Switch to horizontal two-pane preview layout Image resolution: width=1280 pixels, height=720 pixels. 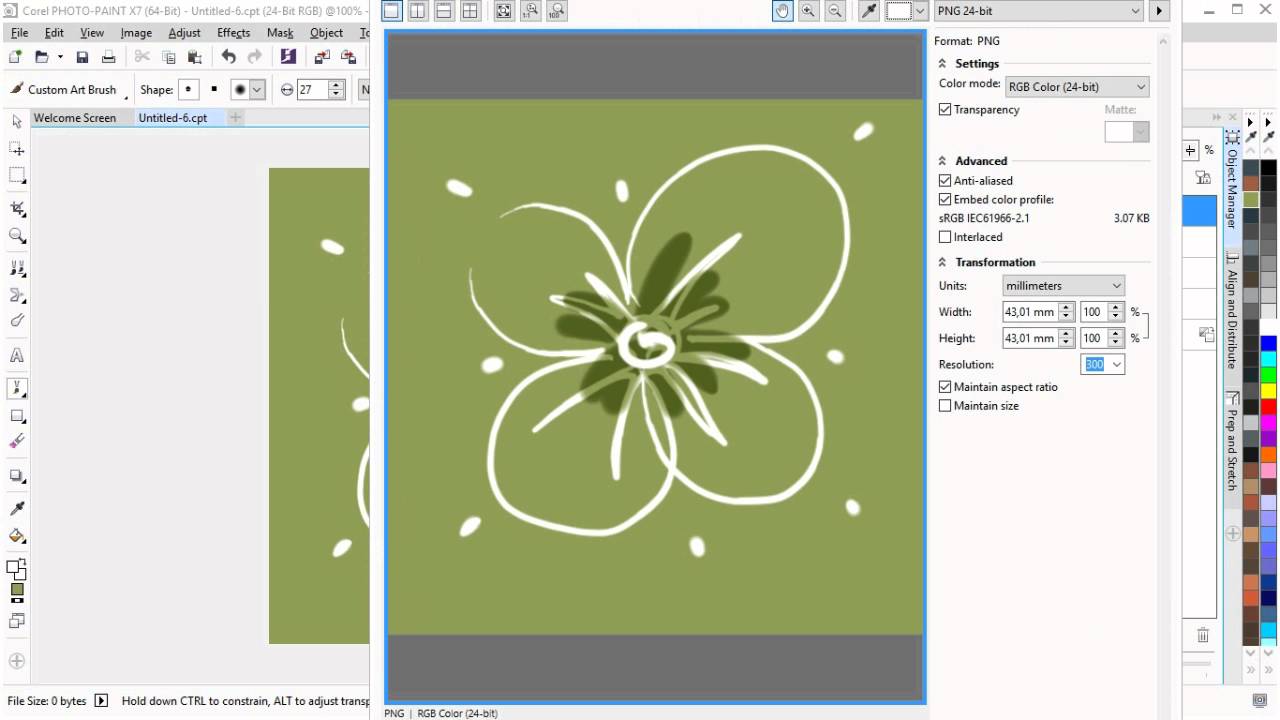pyautogui.click(x=443, y=11)
